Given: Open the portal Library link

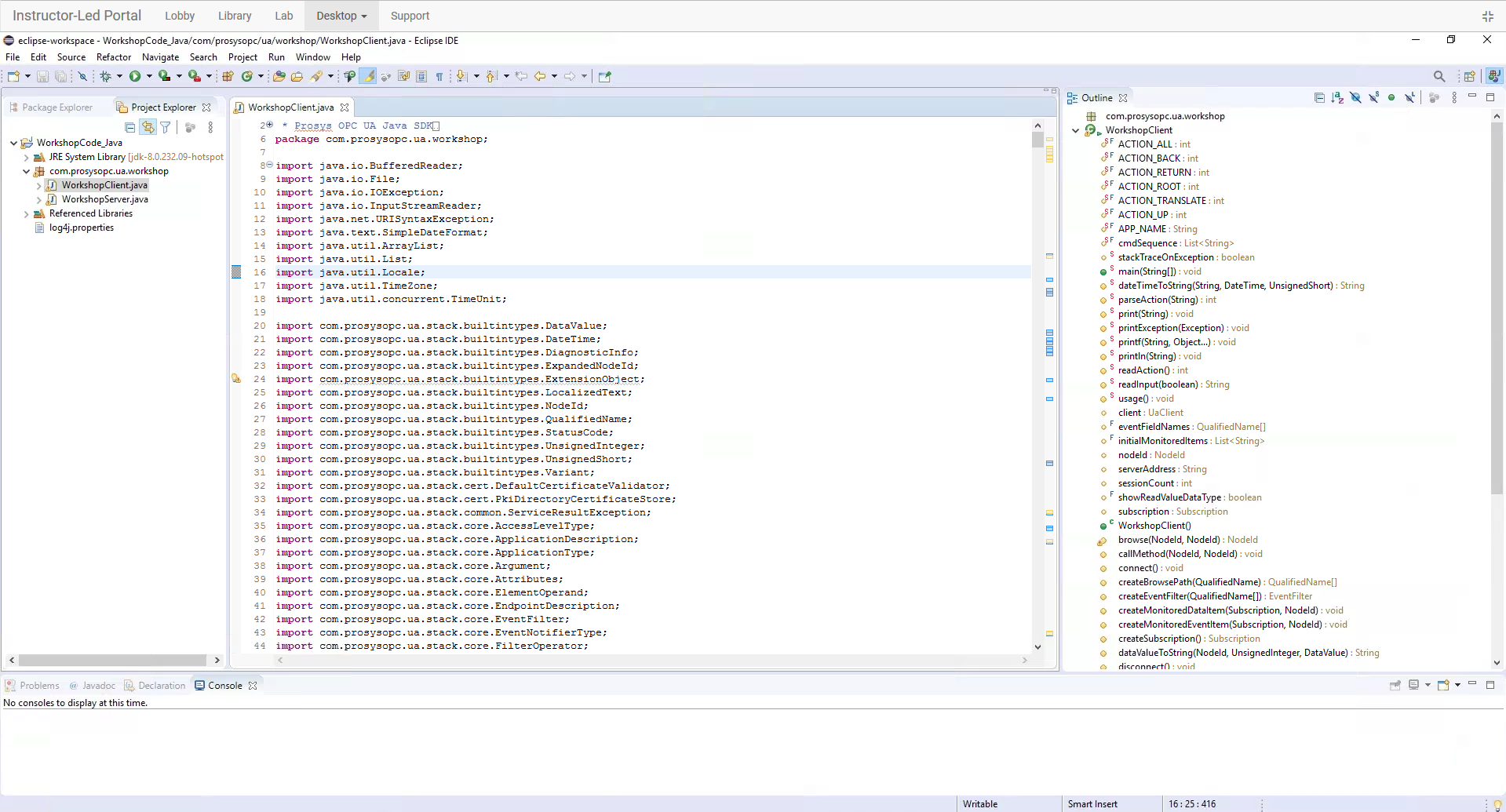Looking at the screenshot, I should coord(235,16).
